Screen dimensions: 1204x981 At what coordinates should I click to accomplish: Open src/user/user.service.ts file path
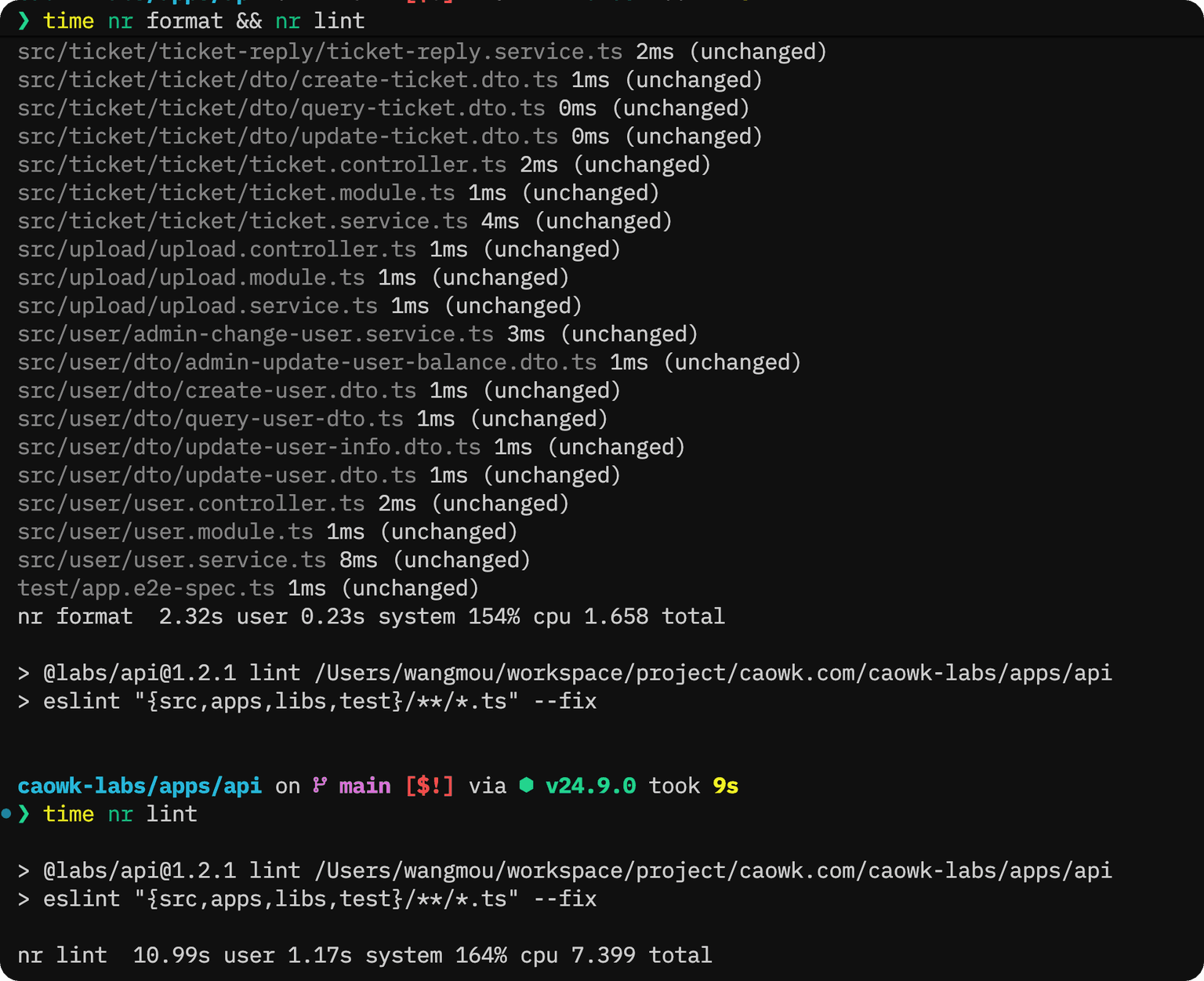[x=172, y=560]
